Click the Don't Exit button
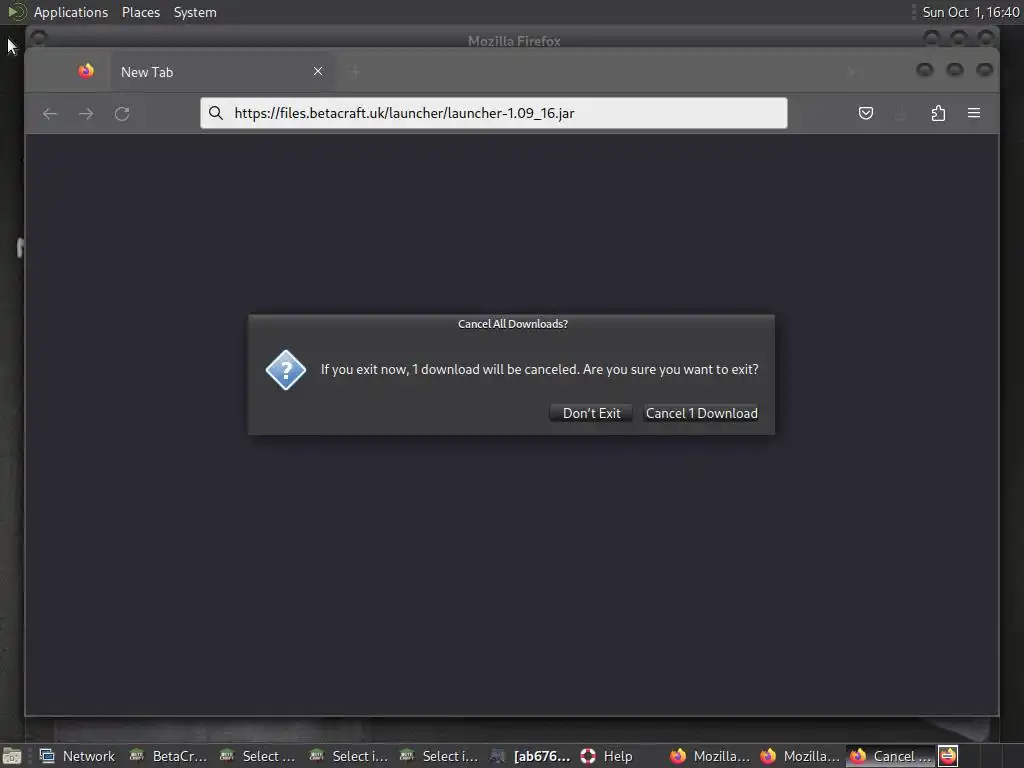Viewport: 1024px width, 768px height. click(x=591, y=413)
